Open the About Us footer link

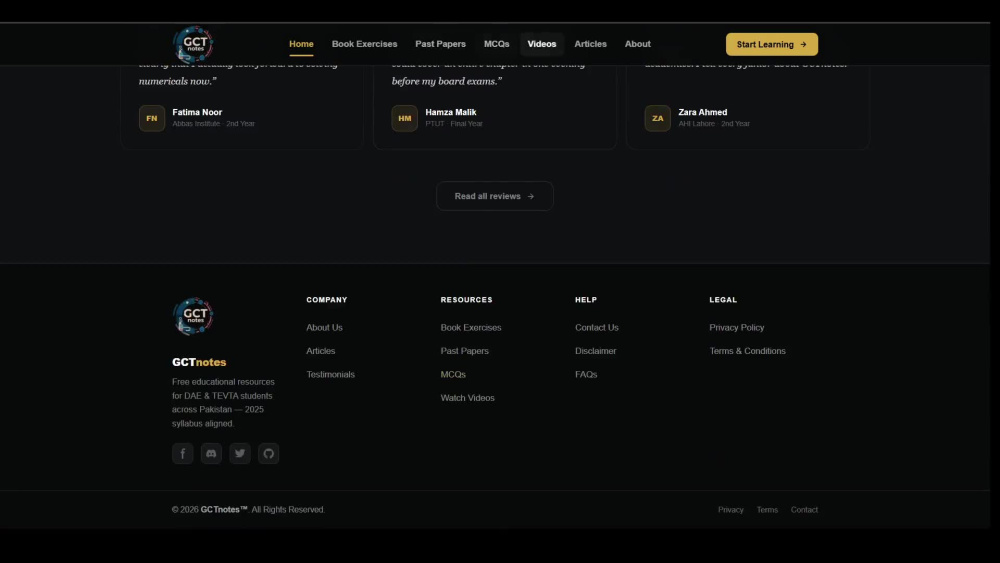[324, 328]
